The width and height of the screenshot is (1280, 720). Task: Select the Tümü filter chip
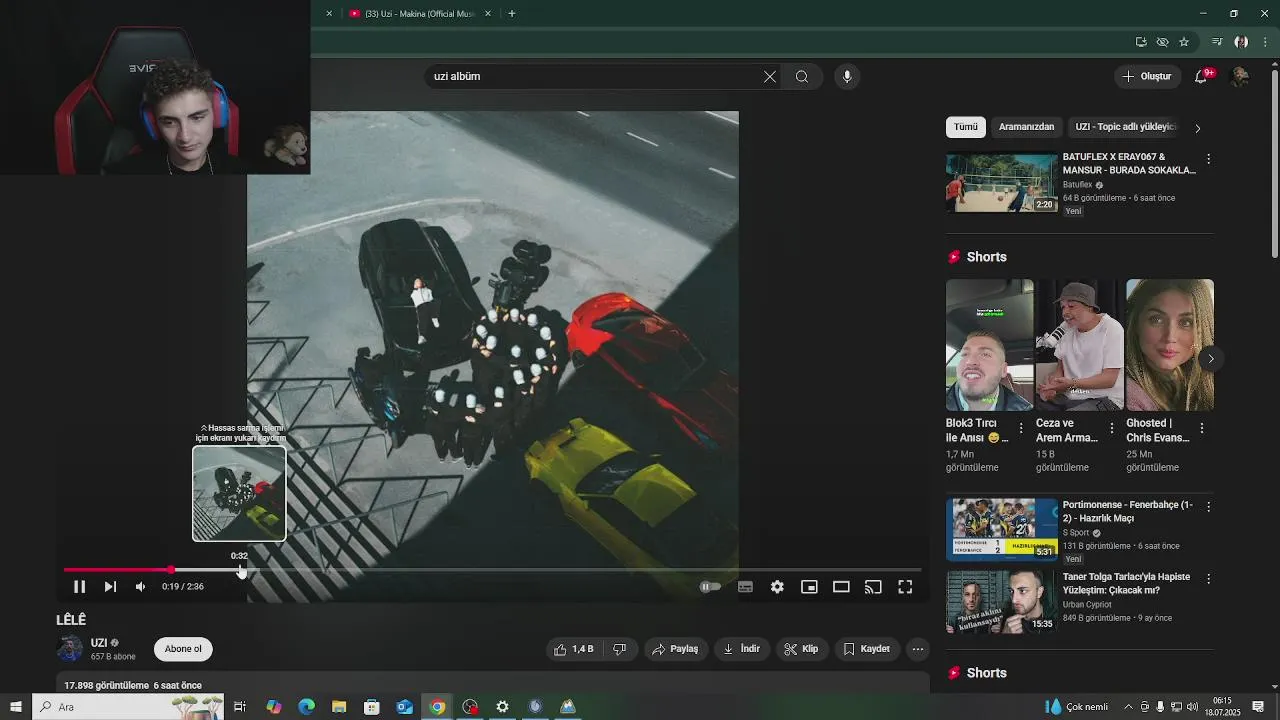click(x=966, y=127)
